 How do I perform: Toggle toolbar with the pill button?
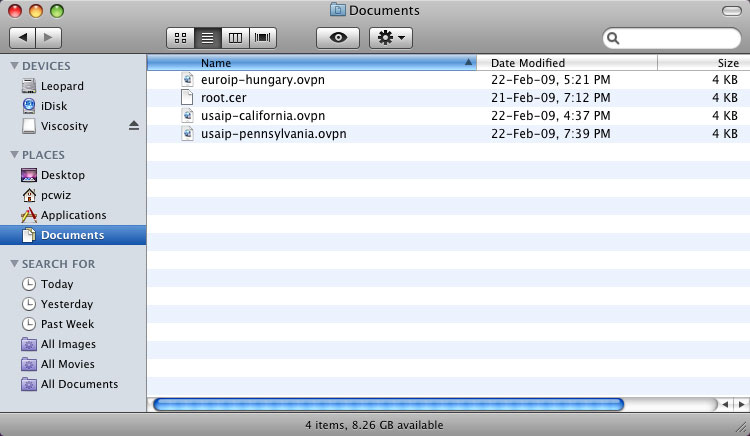click(x=731, y=11)
